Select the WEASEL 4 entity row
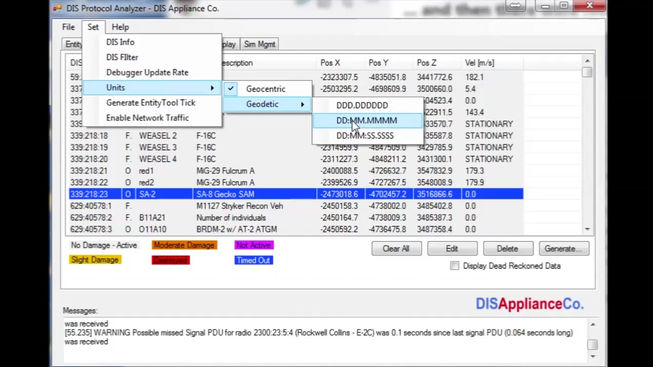Image resolution: width=653 pixels, height=367 pixels. [x=296, y=159]
